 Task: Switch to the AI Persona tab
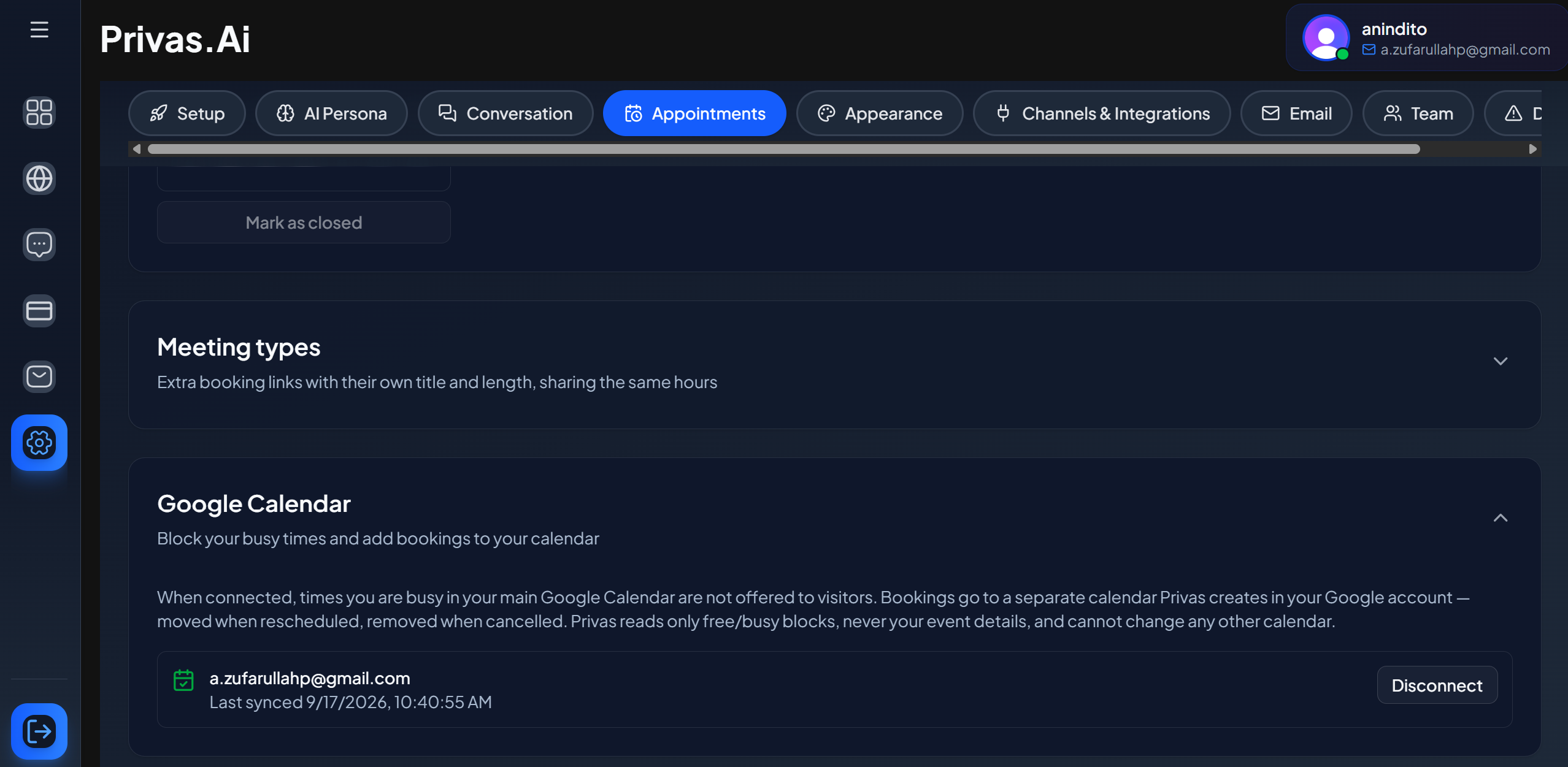(331, 113)
